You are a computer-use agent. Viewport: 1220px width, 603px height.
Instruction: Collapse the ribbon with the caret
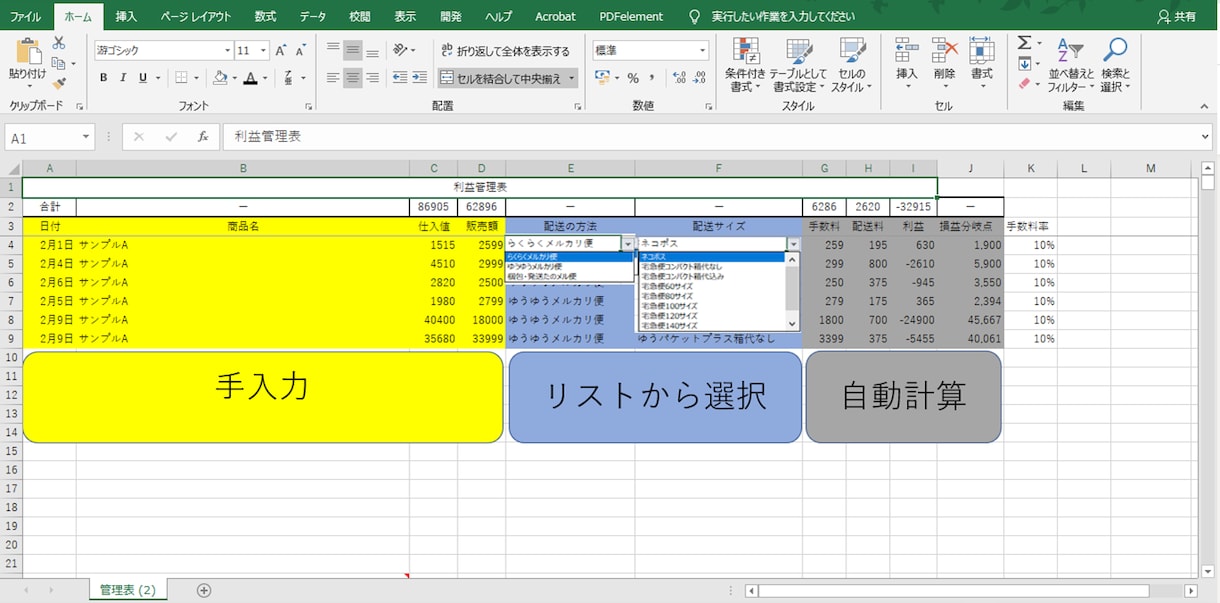coord(1204,105)
